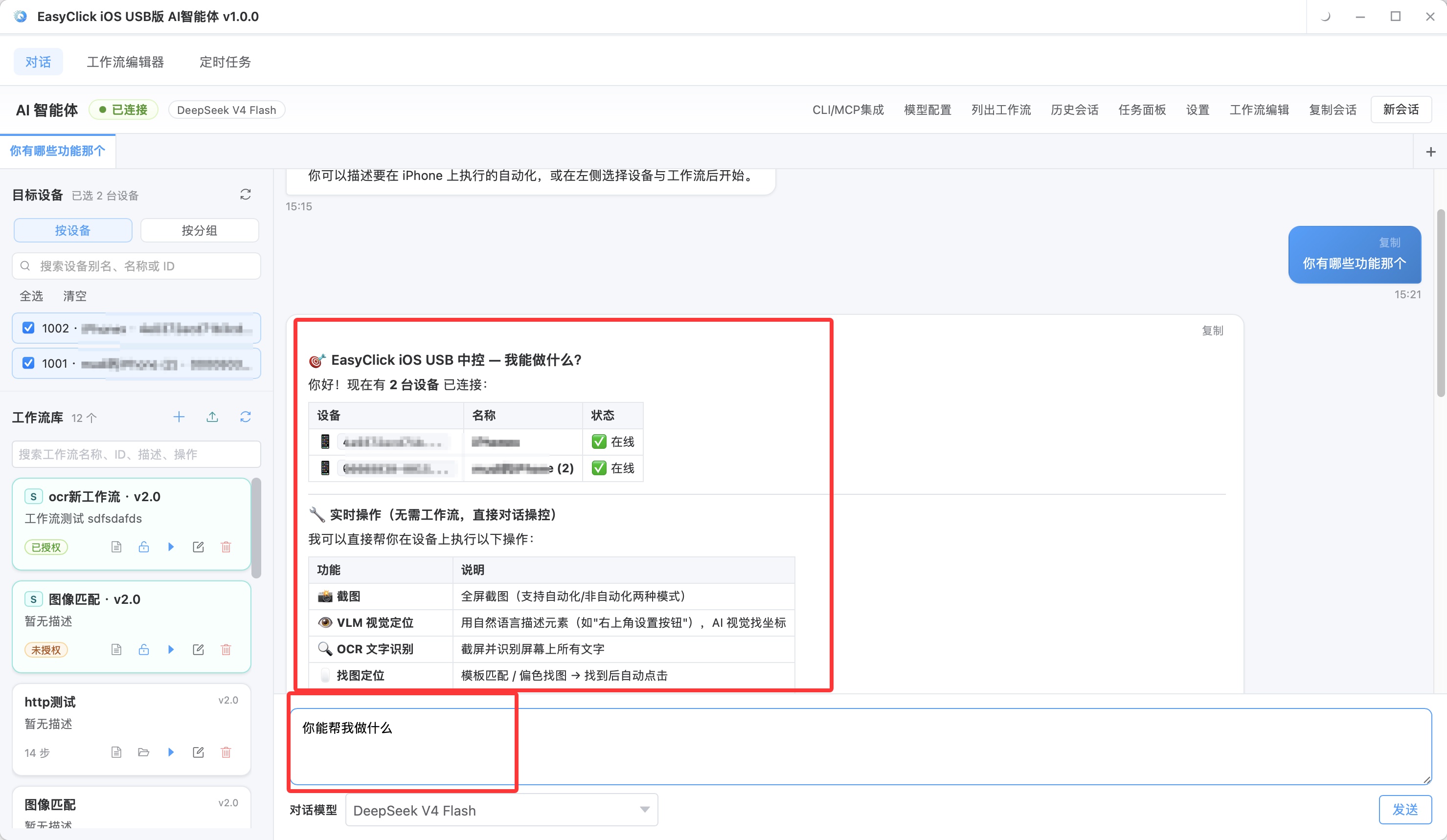
Task: Click the chat area vertical scrollbar
Action: click(1440, 303)
